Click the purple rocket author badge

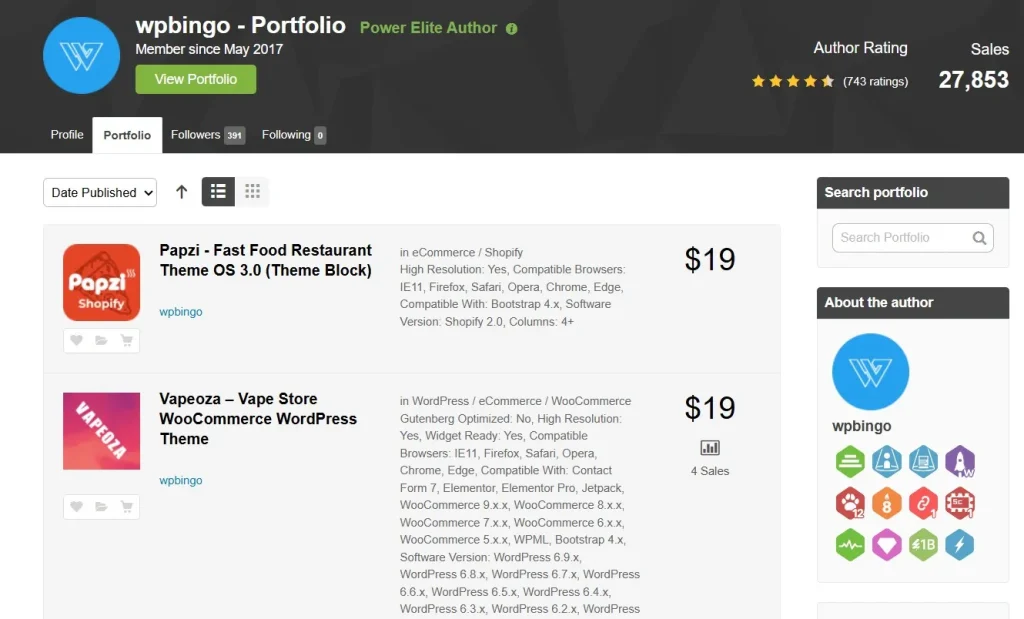coord(960,460)
